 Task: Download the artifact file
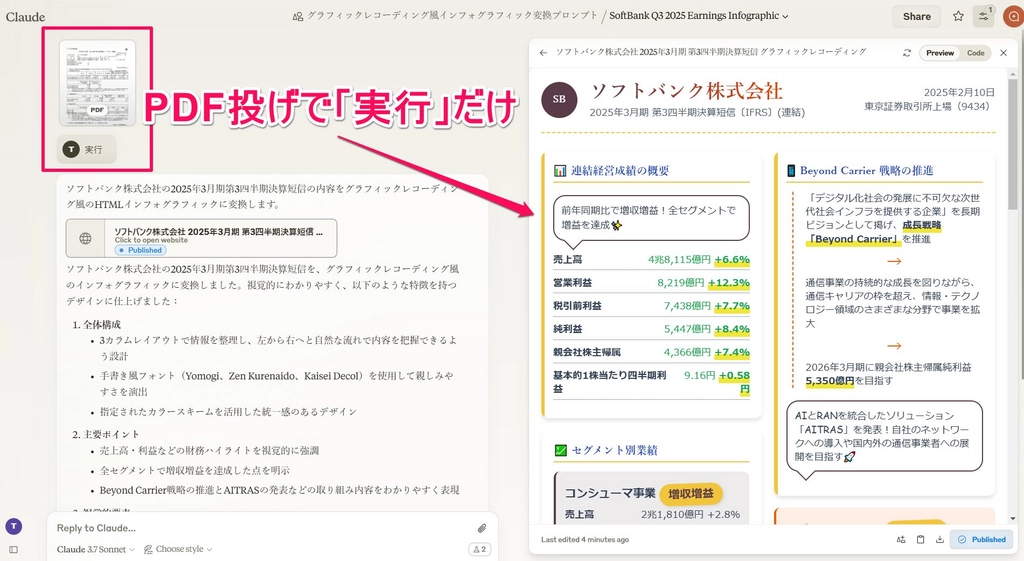tap(940, 539)
